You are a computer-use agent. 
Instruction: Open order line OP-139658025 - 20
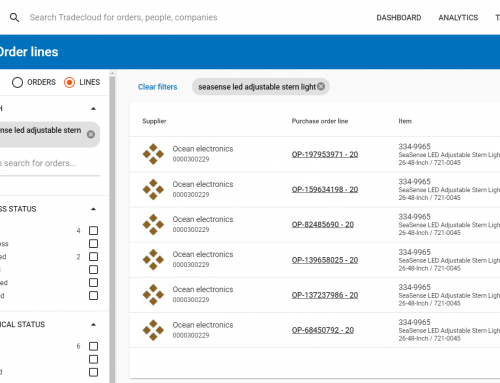click(x=325, y=260)
